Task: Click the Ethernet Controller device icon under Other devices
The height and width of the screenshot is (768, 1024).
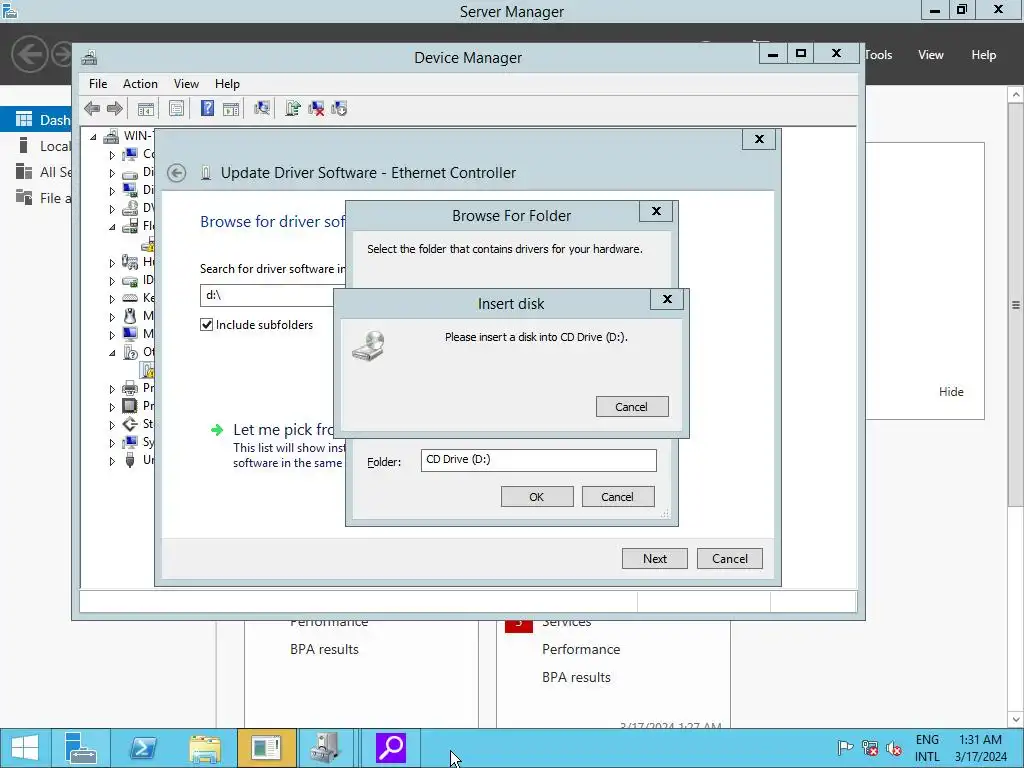Action: (x=148, y=370)
